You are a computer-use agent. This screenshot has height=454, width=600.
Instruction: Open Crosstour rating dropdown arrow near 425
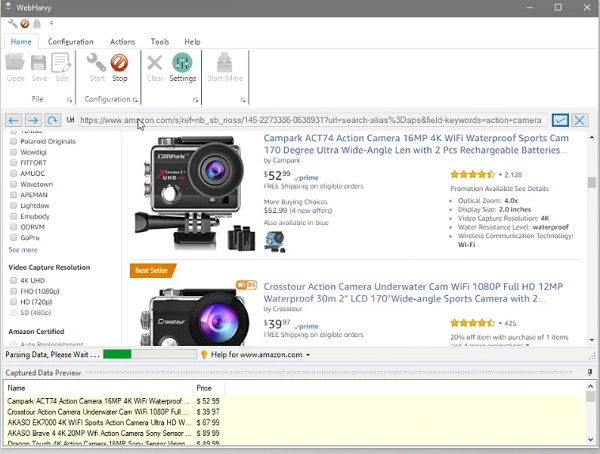tap(500, 323)
